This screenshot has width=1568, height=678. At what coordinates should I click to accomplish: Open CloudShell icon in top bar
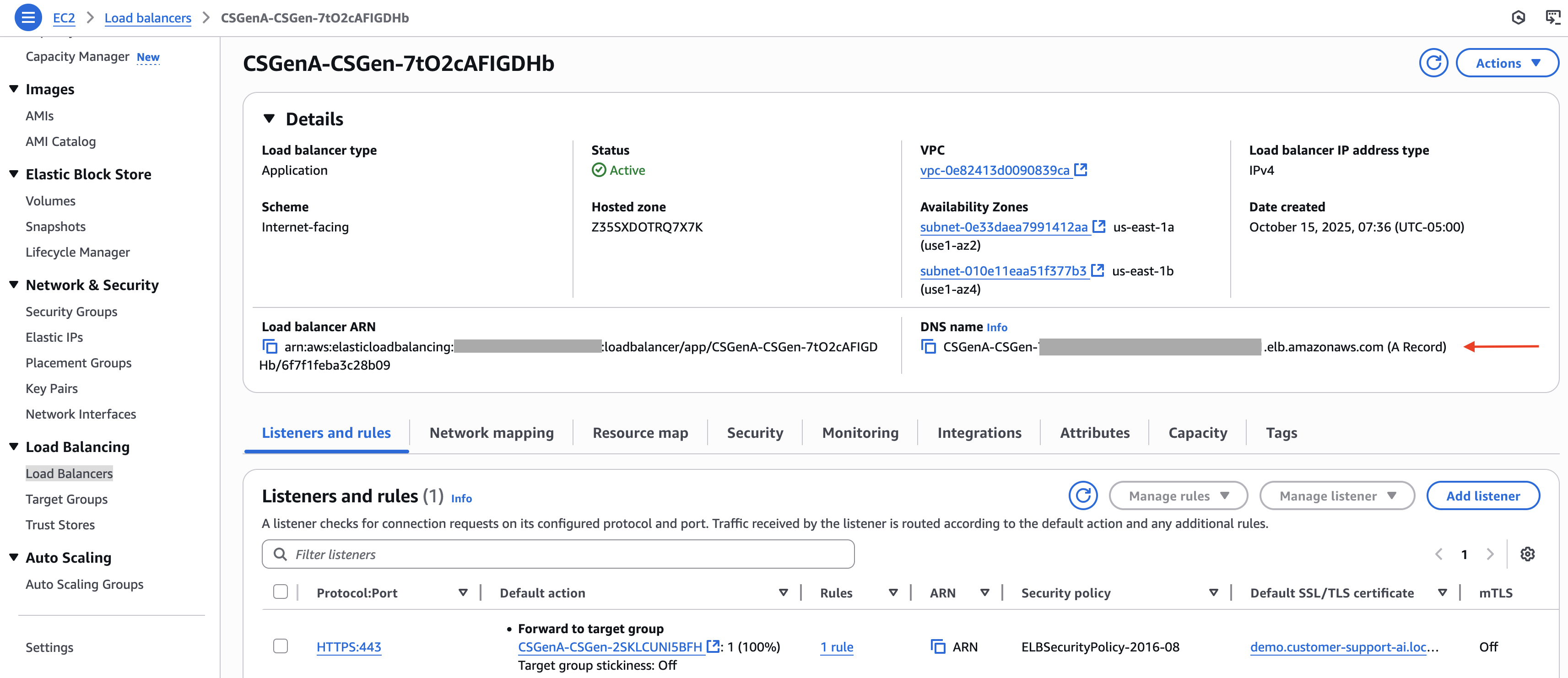tap(1553, 17)
